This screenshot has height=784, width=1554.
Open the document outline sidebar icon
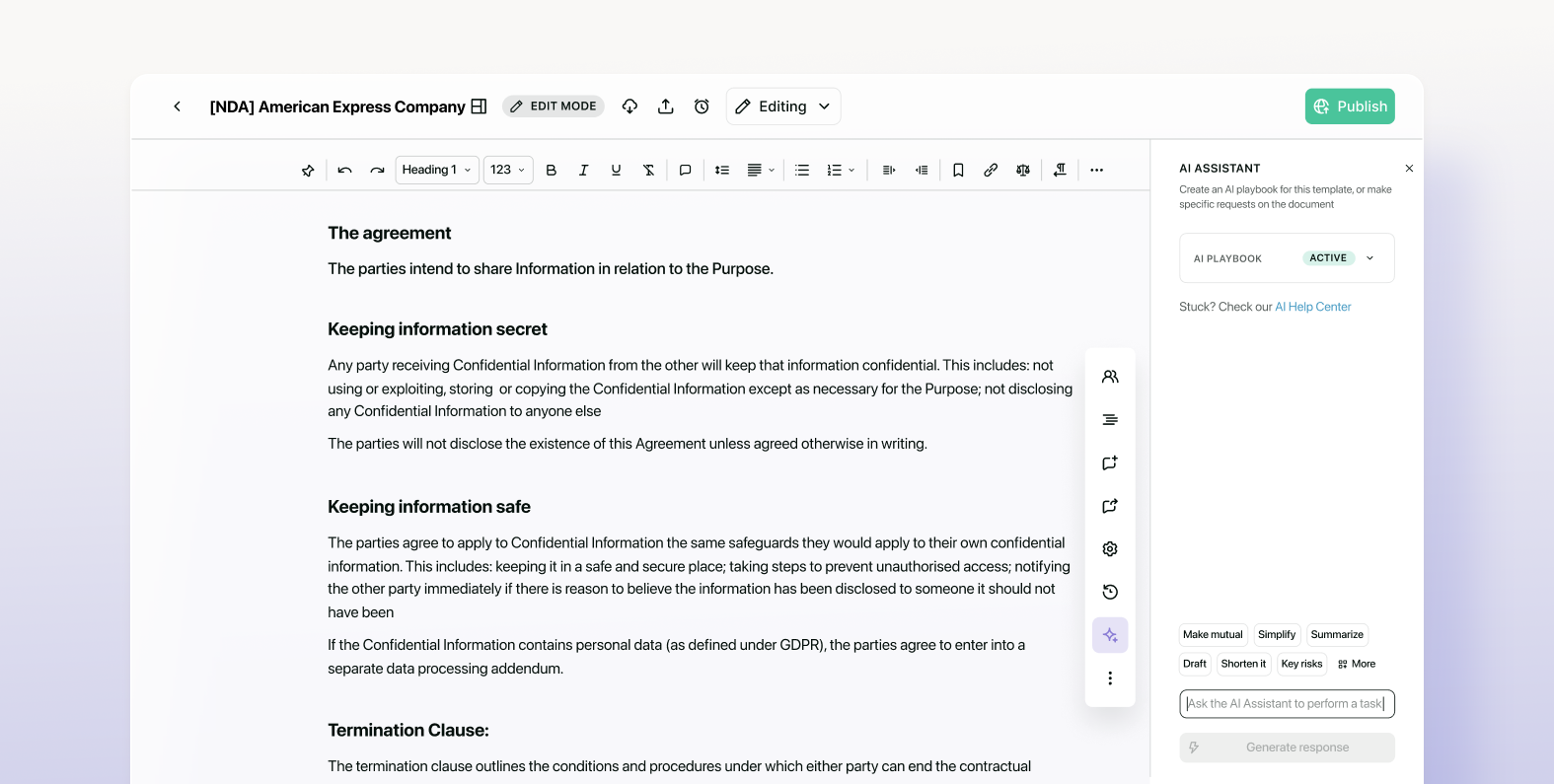coord(1110,420)
